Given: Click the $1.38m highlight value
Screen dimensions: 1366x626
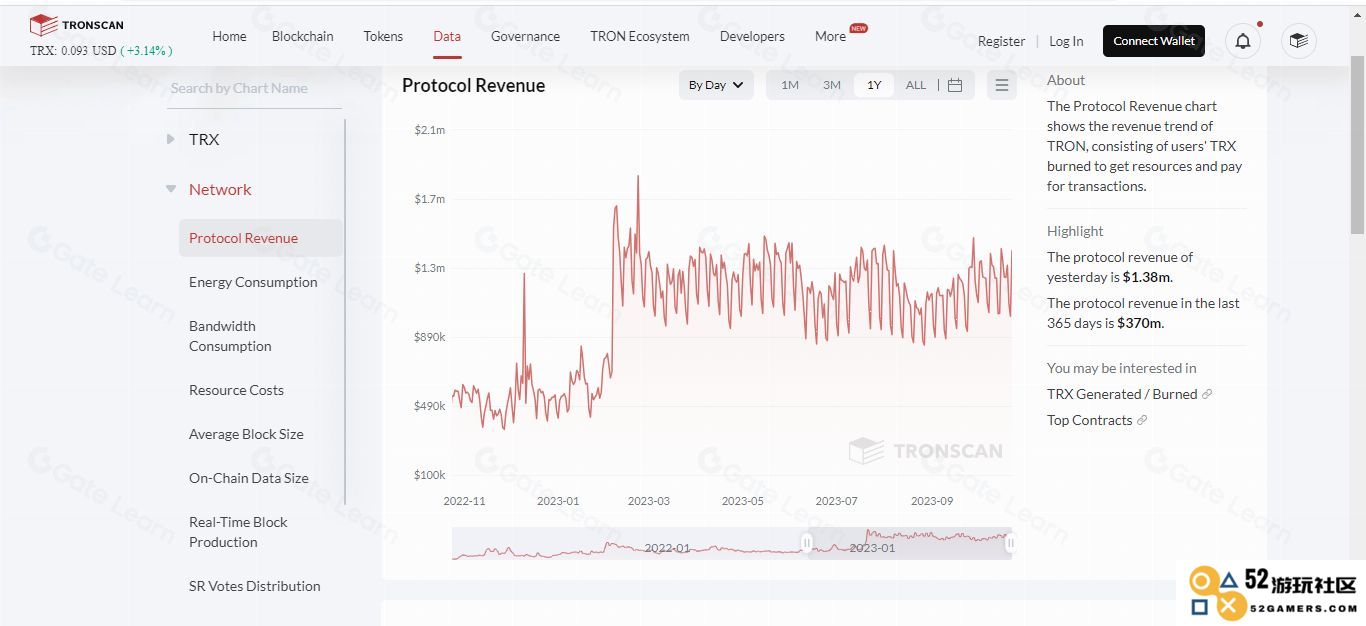Looking at the screenshot, I should [x=1146, y=277].
